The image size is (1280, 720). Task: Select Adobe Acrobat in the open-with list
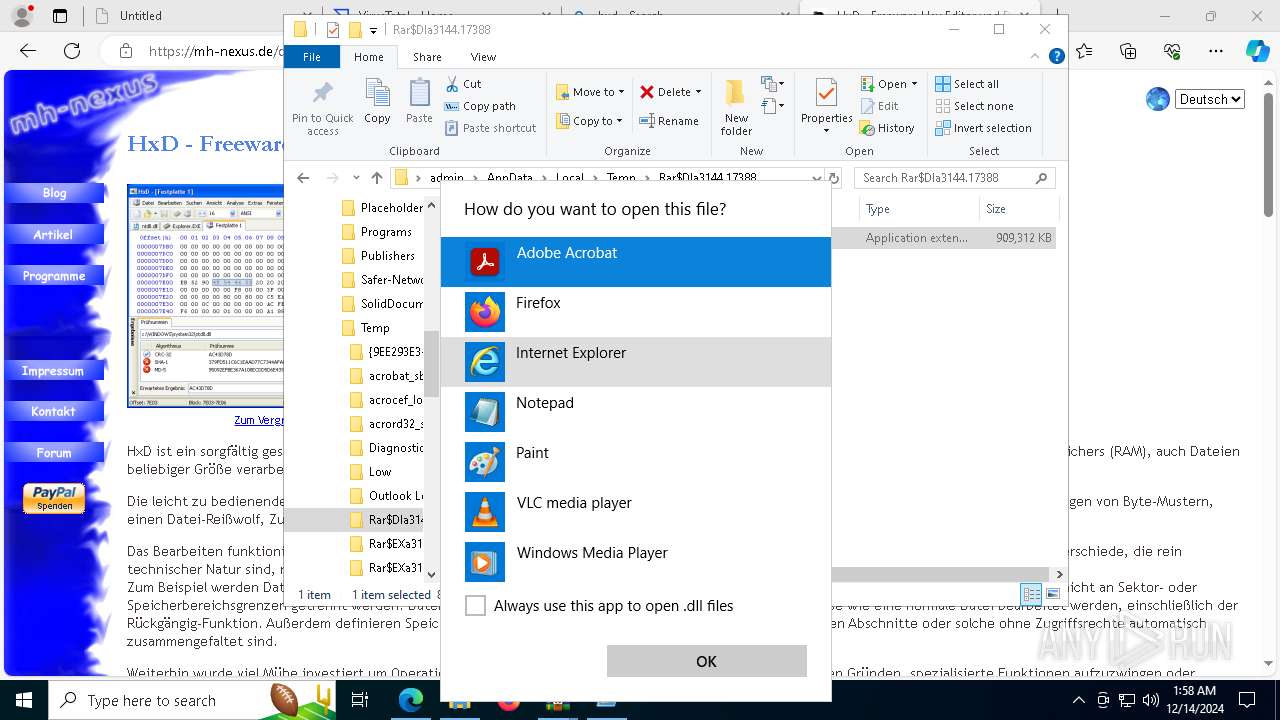pos(636,262)
